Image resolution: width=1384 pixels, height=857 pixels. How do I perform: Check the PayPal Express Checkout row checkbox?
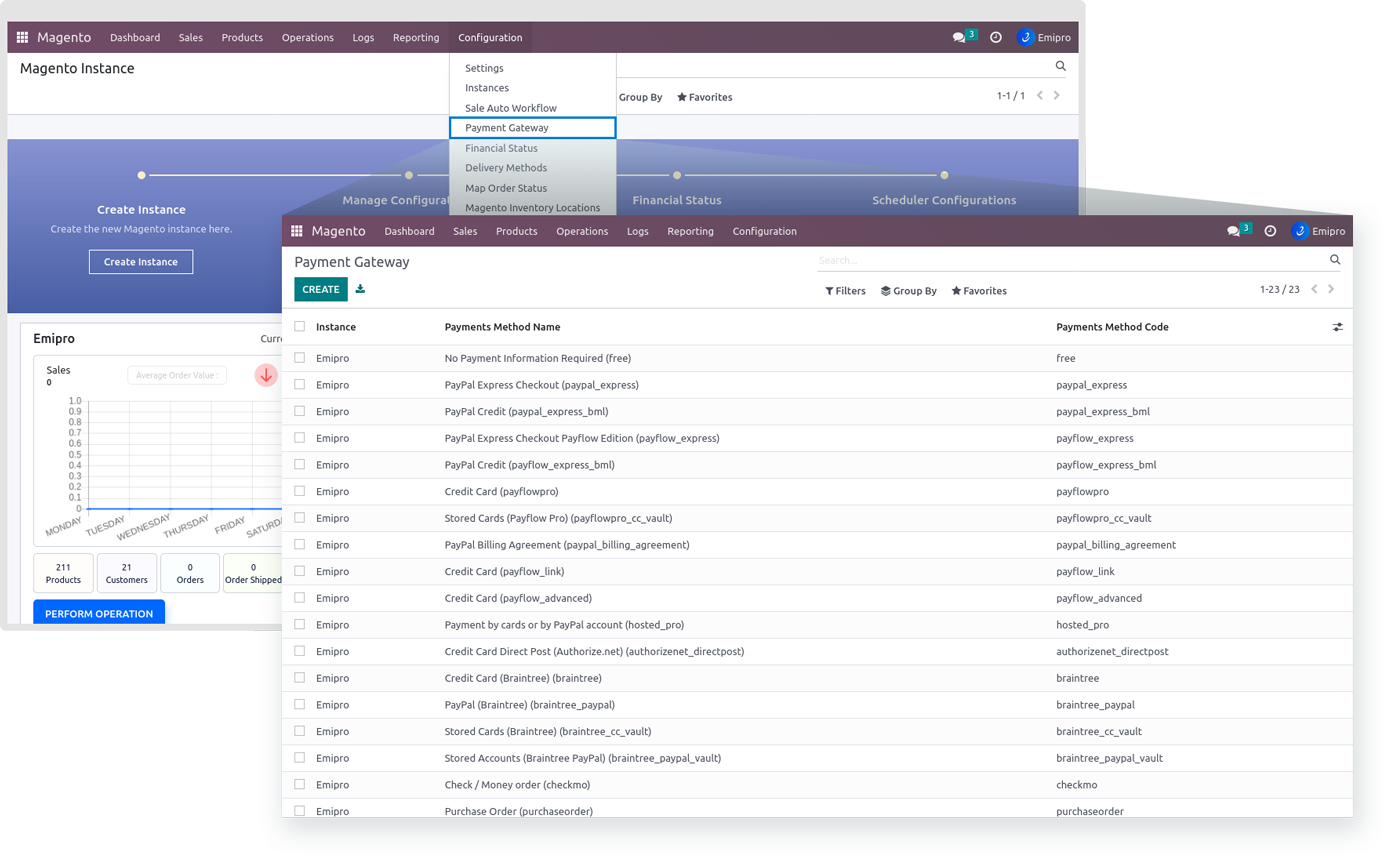click(300, 385)
